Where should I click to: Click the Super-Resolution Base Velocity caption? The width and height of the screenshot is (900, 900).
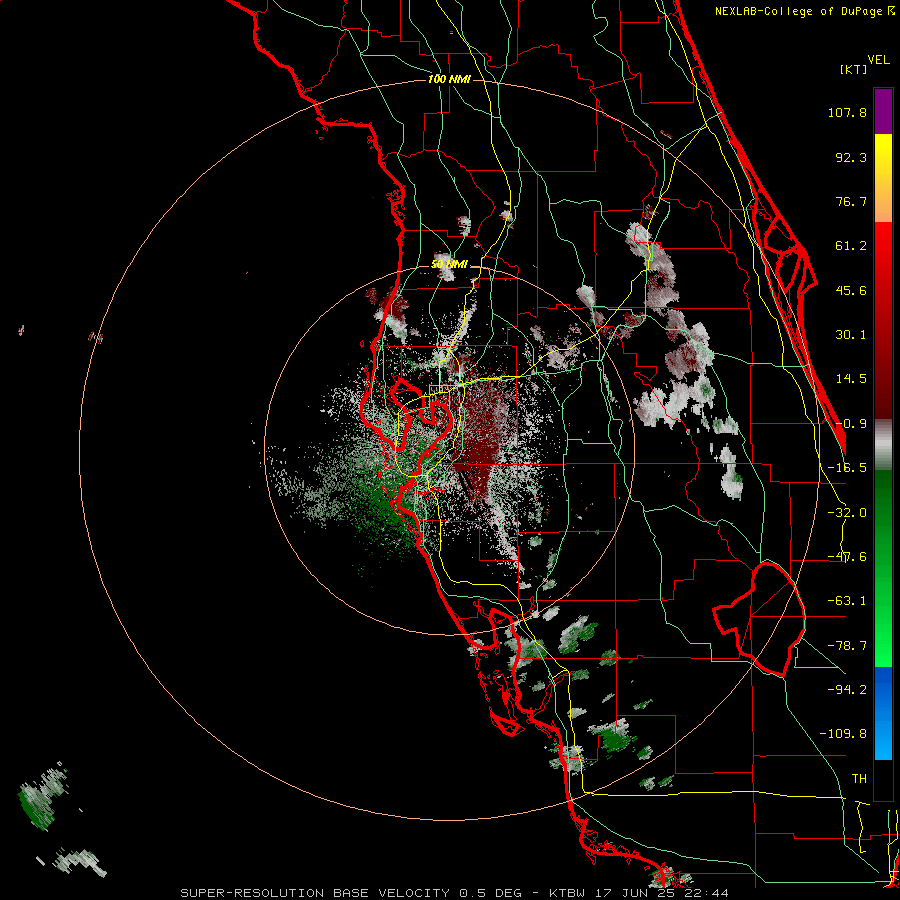(x=455, y=893)
